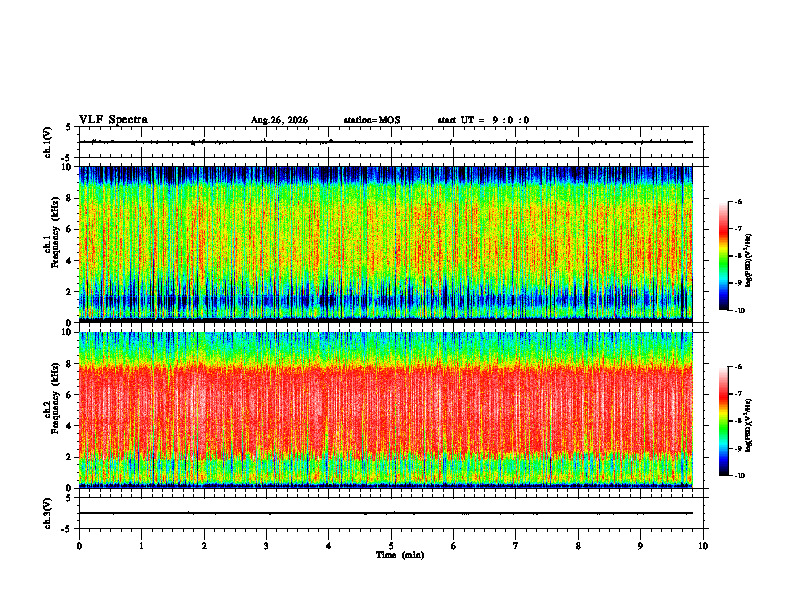Click the "3" tick on the time axis
Viewport: 792px width, 612px height.
pos(266,546)
